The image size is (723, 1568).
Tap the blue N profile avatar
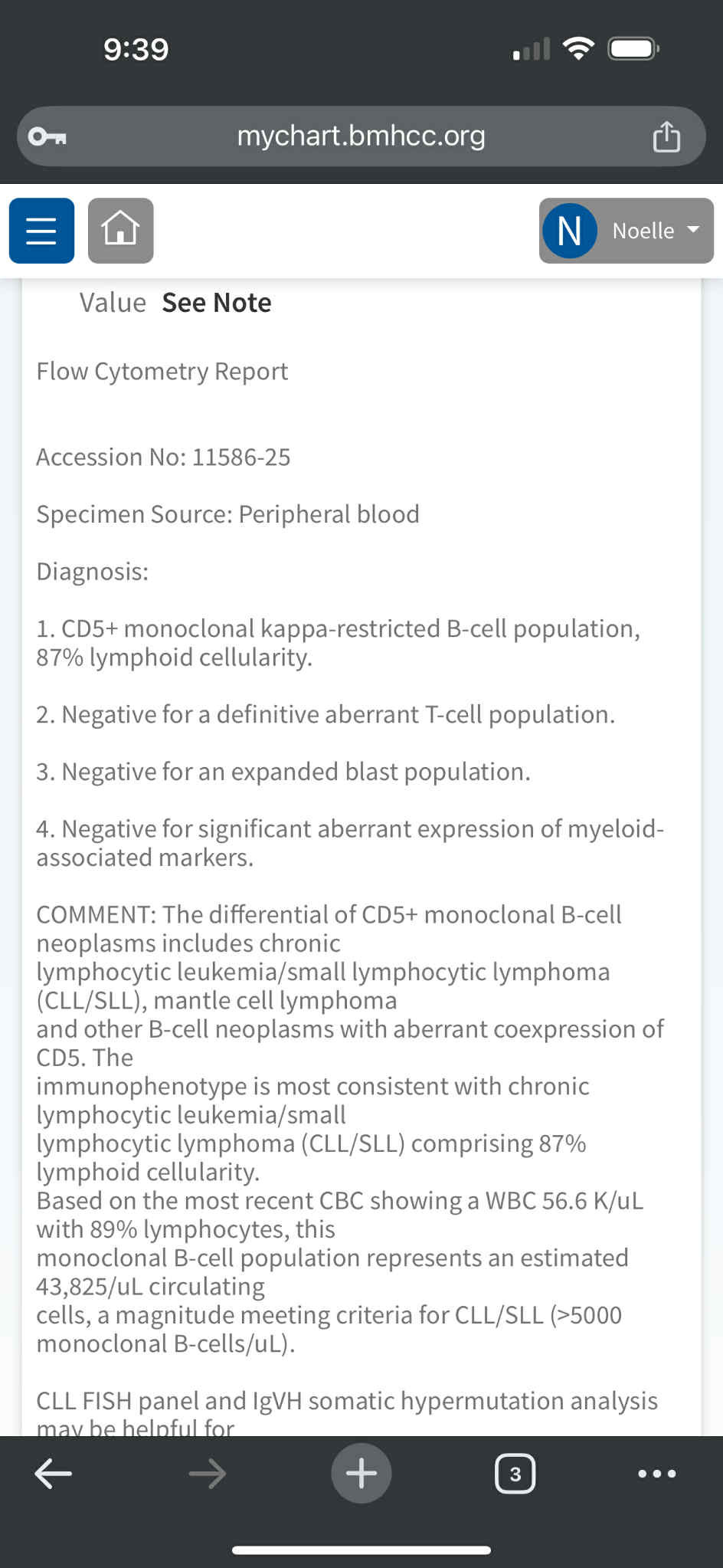click(569, 231)
